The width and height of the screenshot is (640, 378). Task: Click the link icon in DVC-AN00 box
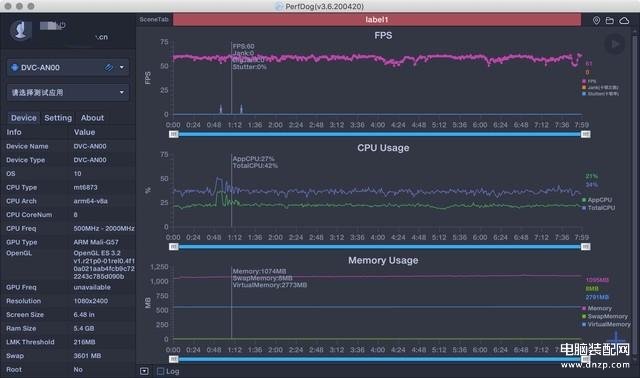point(109,67)
